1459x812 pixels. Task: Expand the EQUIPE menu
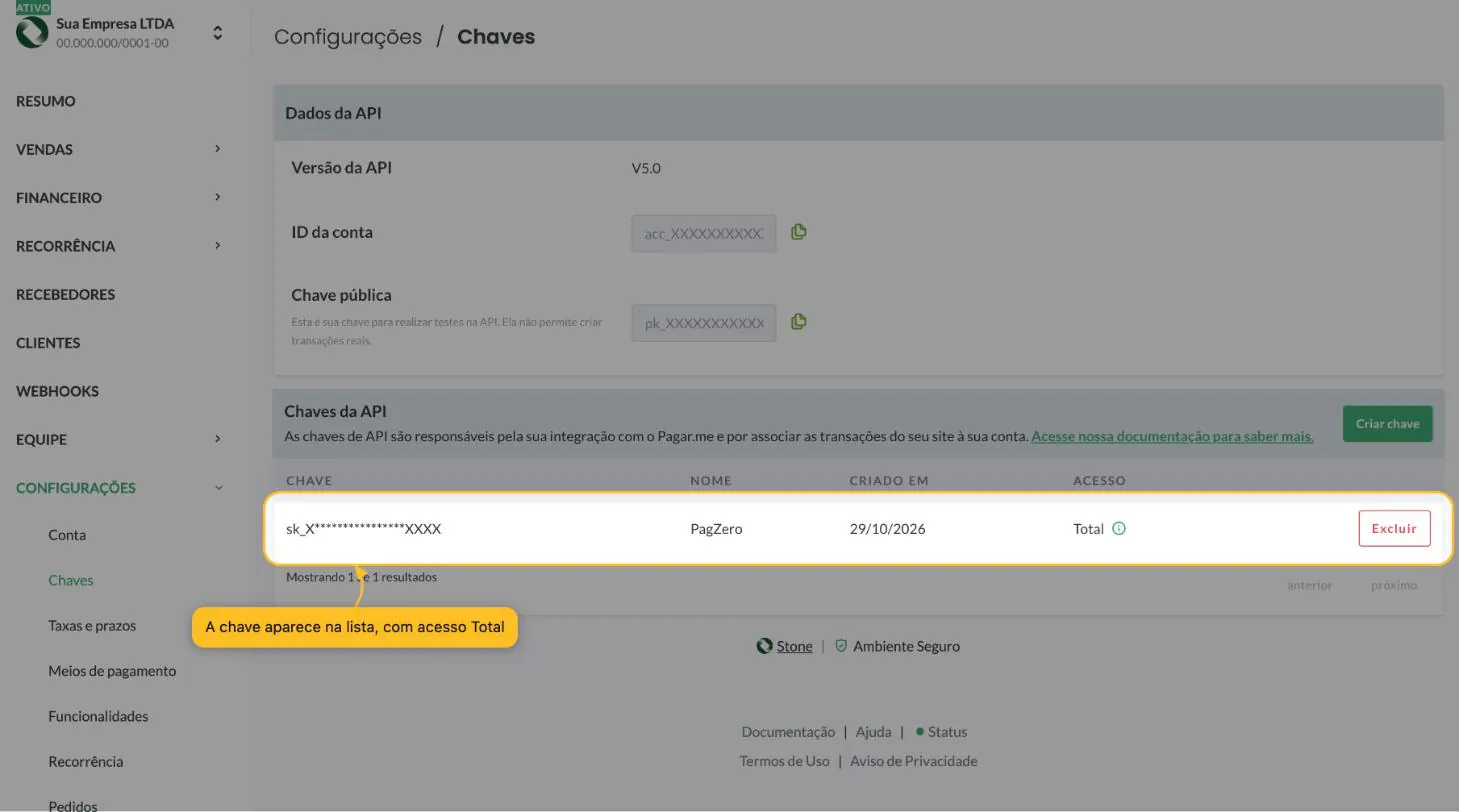[217, 439]
